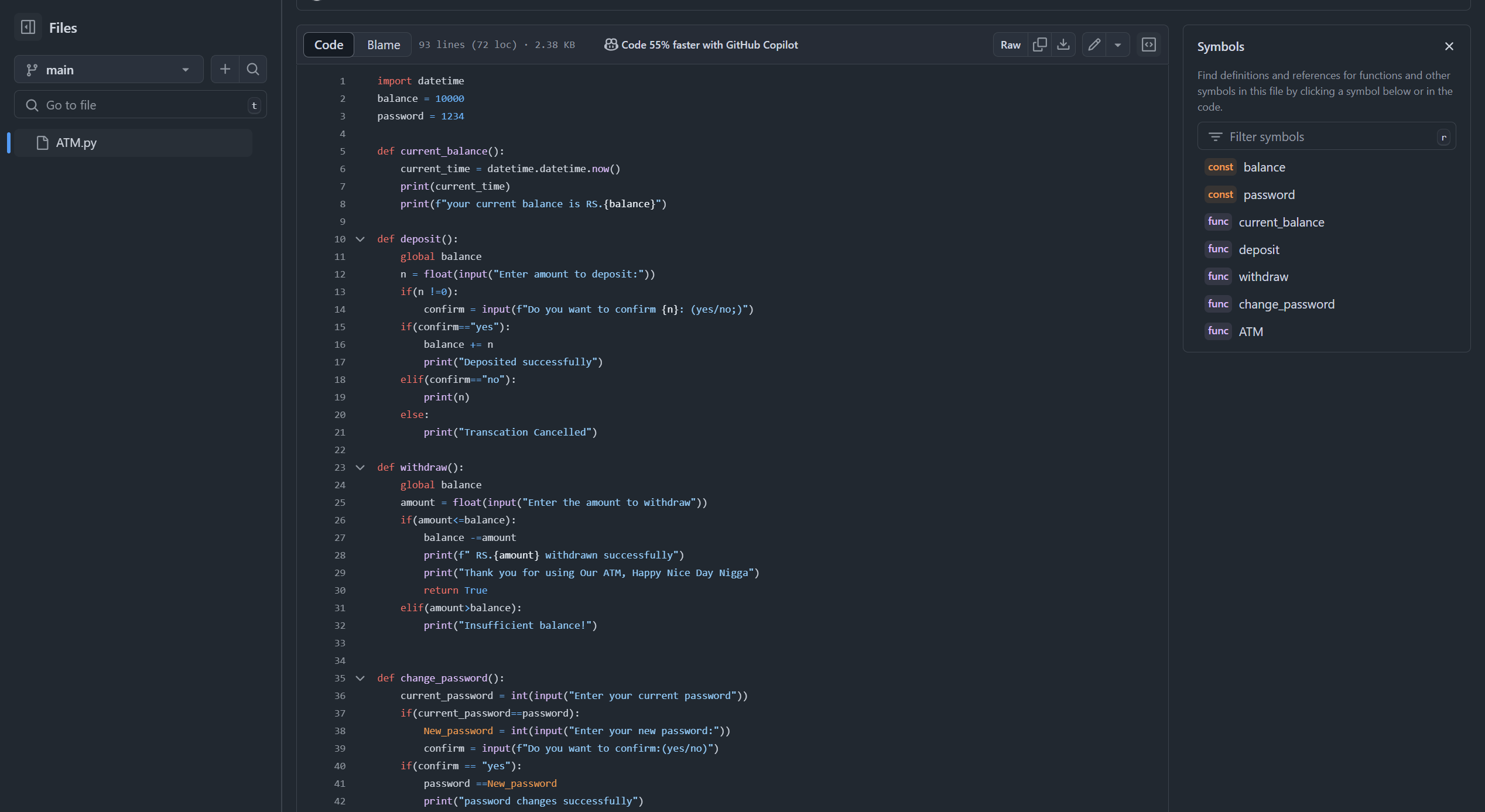
Task: Open file search with magnifier icon
Action: (253, 70)
